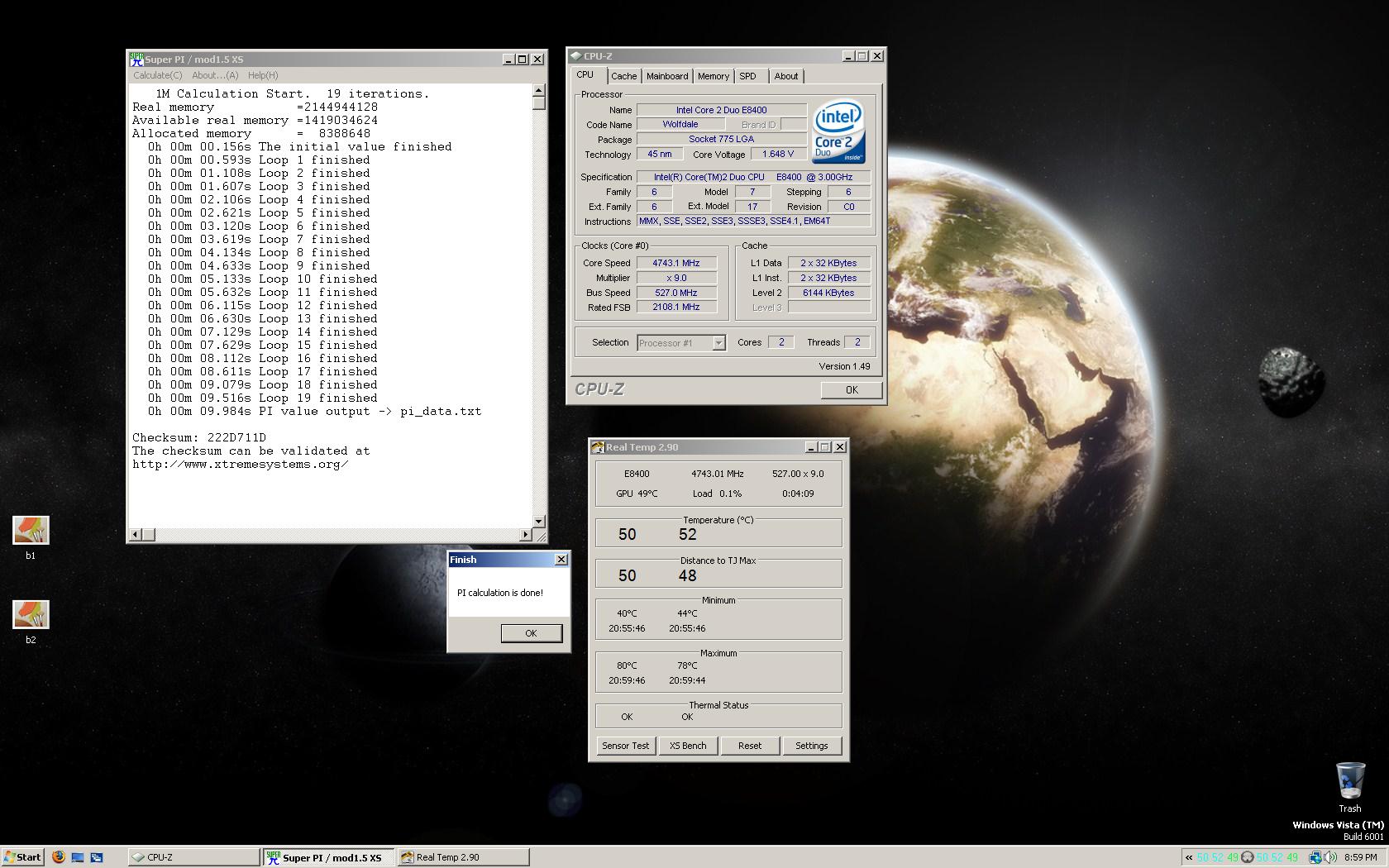The image size is (1389, 868).
Task: Click Code Name value Wolfdale
Action: (x=680, y=124)
